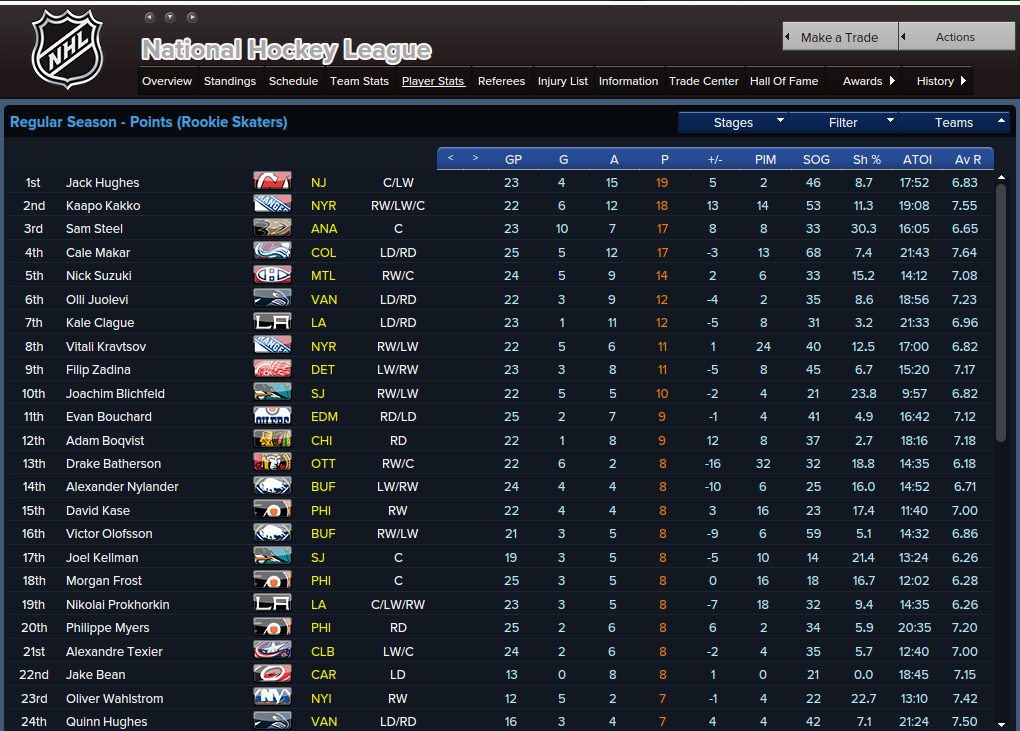The height and width of the screenshot is (731, 1020).
Task: Click the player list scrollbar thumb
Action: [x=1000, y=314]
